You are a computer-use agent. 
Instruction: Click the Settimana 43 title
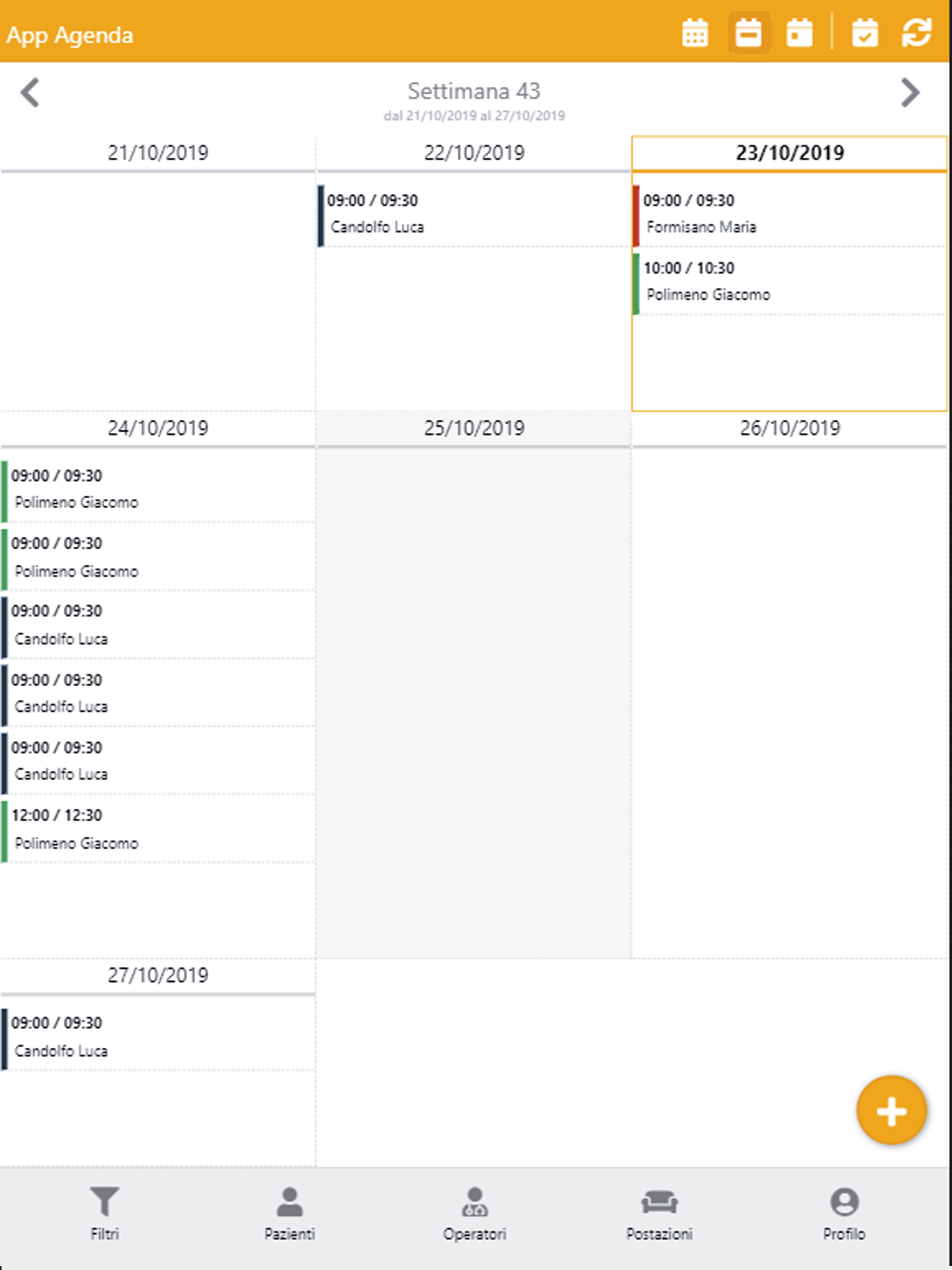[474, 91]
